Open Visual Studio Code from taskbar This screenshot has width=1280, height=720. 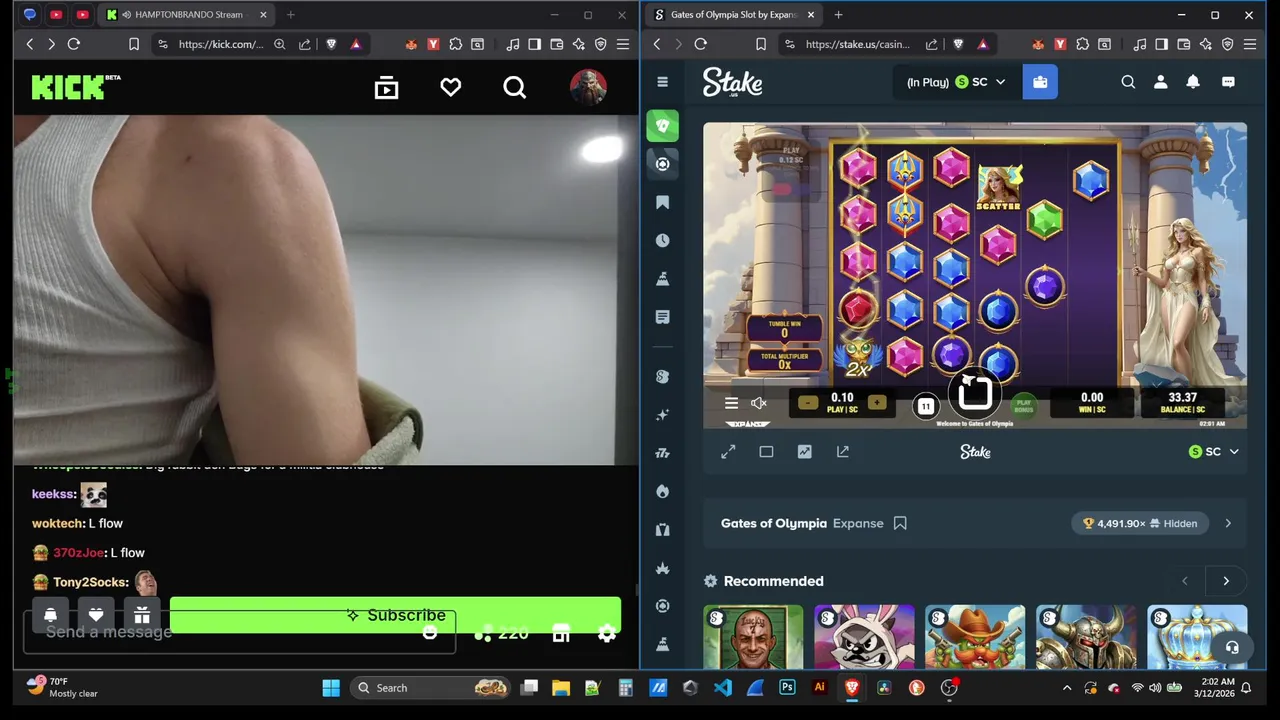(722, 687)
